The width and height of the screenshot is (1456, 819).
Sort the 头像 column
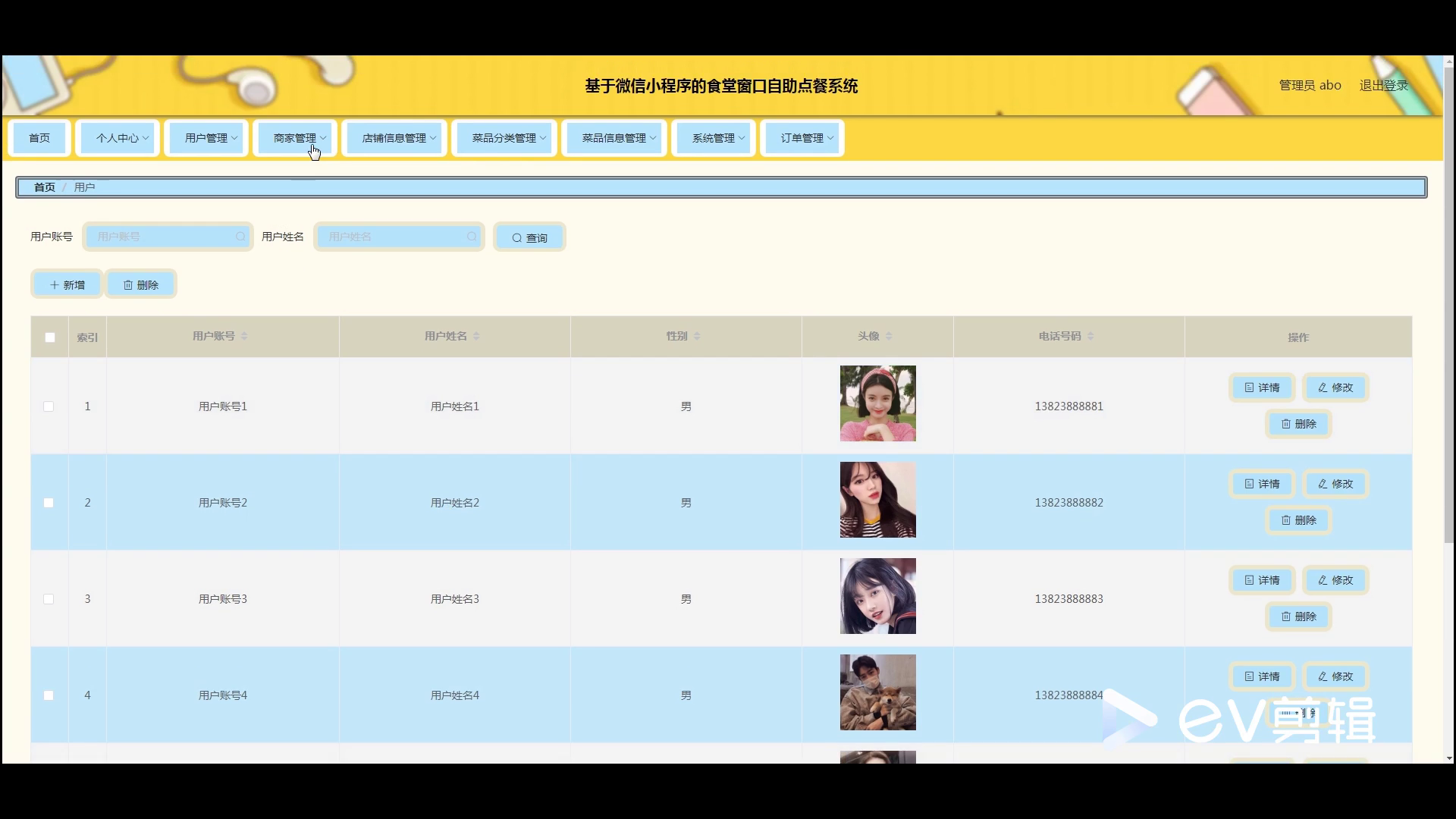[x=889, y=336]
